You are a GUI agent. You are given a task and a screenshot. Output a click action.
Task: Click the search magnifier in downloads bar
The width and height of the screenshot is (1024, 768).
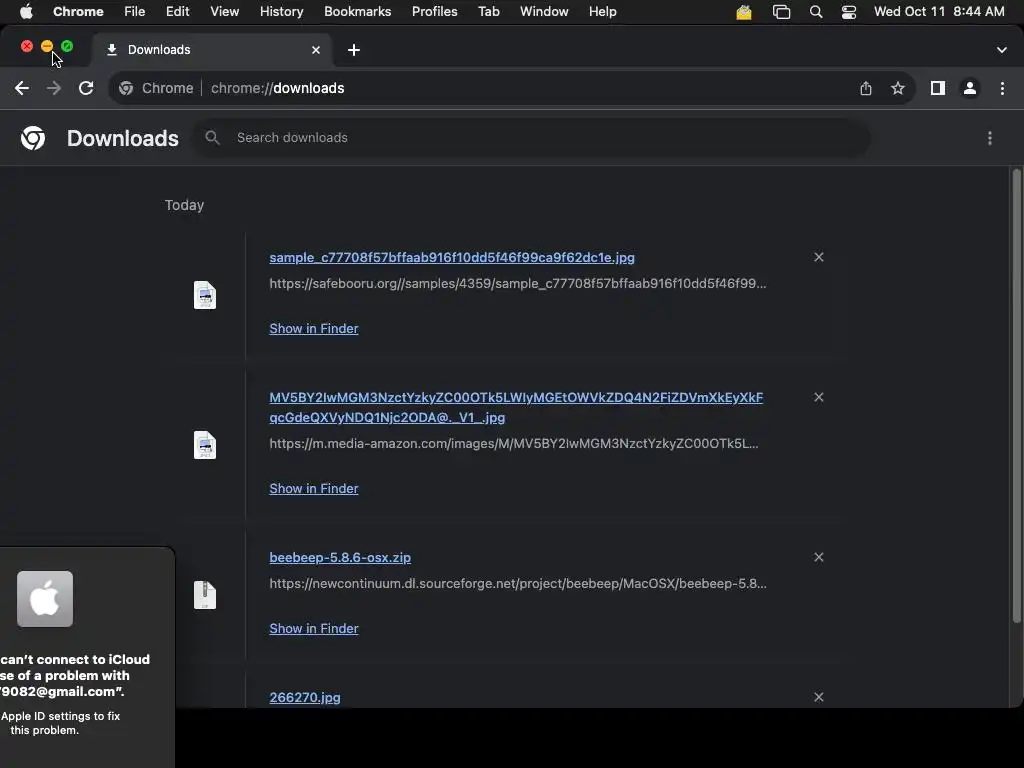tap(212, 138)
